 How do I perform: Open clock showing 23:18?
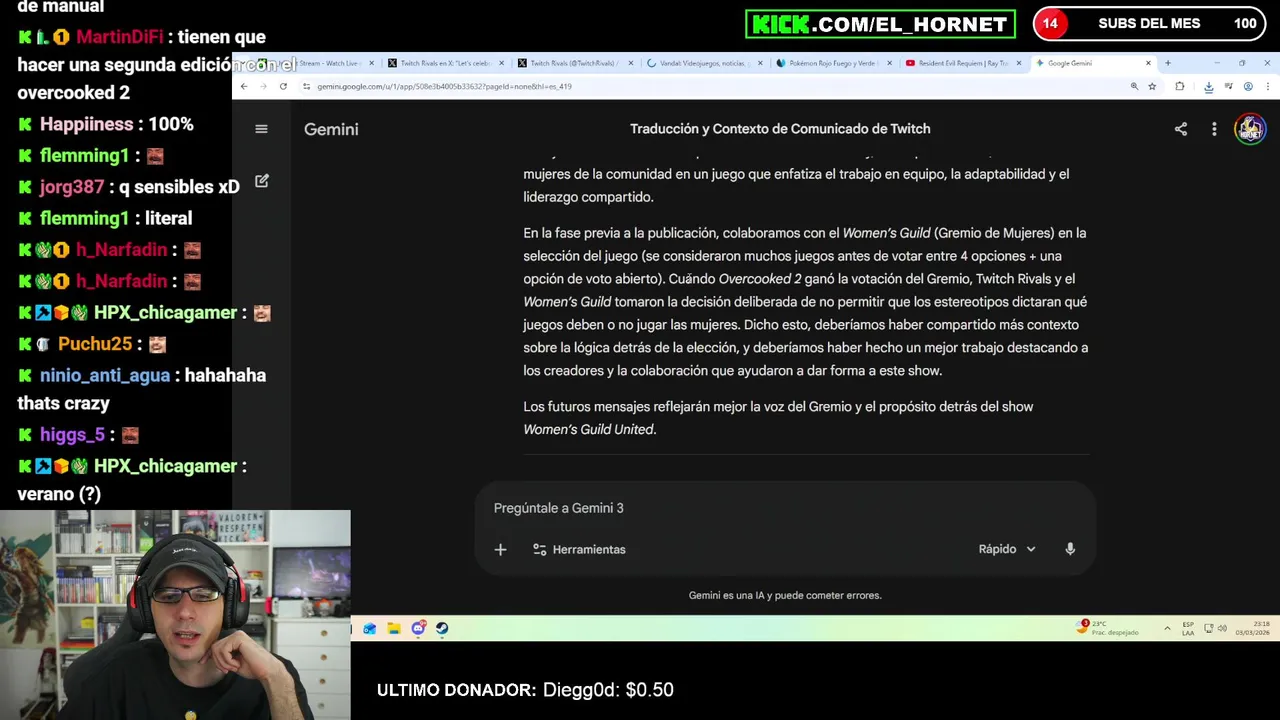1253,628
